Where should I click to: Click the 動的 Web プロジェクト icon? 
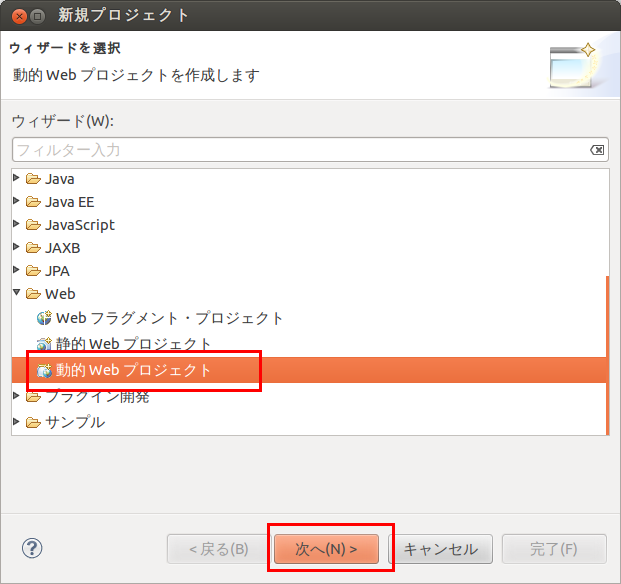pos(44,370)
